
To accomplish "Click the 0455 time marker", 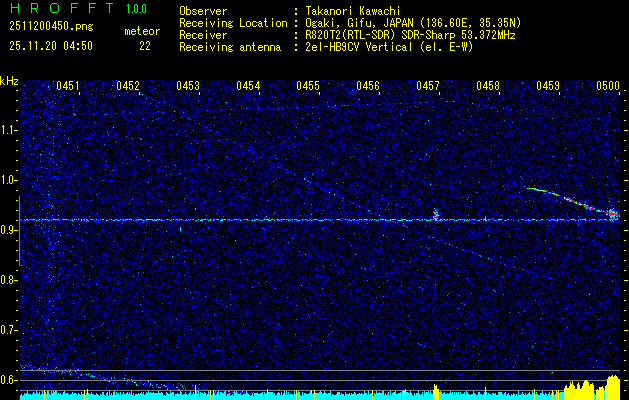I will click(308, 86).
